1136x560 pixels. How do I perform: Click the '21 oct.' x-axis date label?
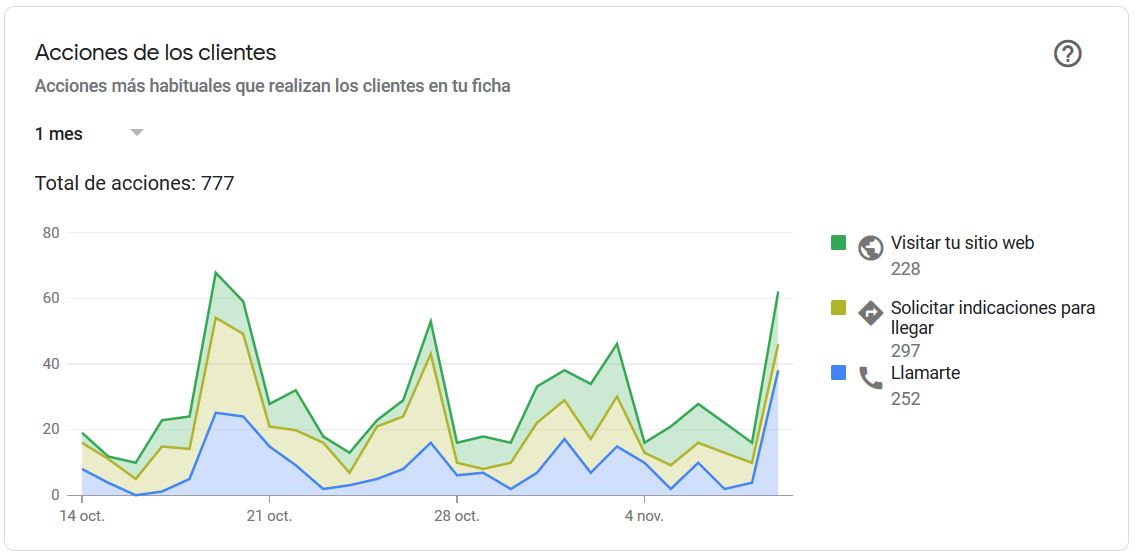[x=269, y=516]
